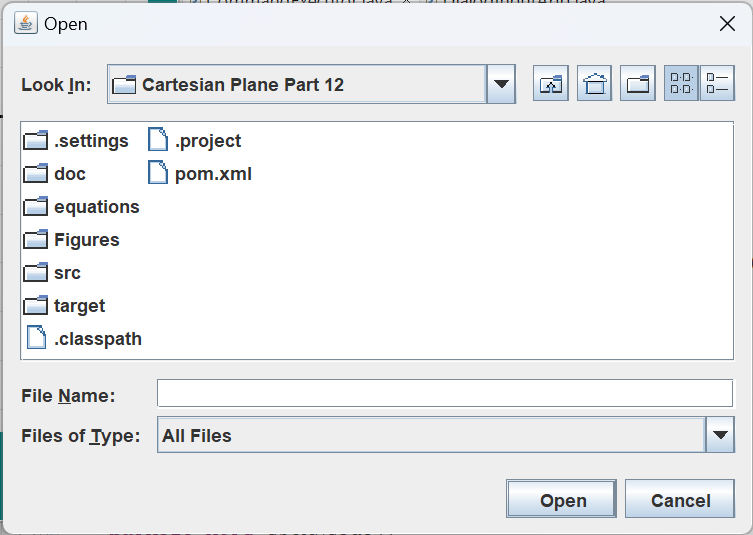
Task: Open the Files of Type dropdown arrow
Action: 720,435
